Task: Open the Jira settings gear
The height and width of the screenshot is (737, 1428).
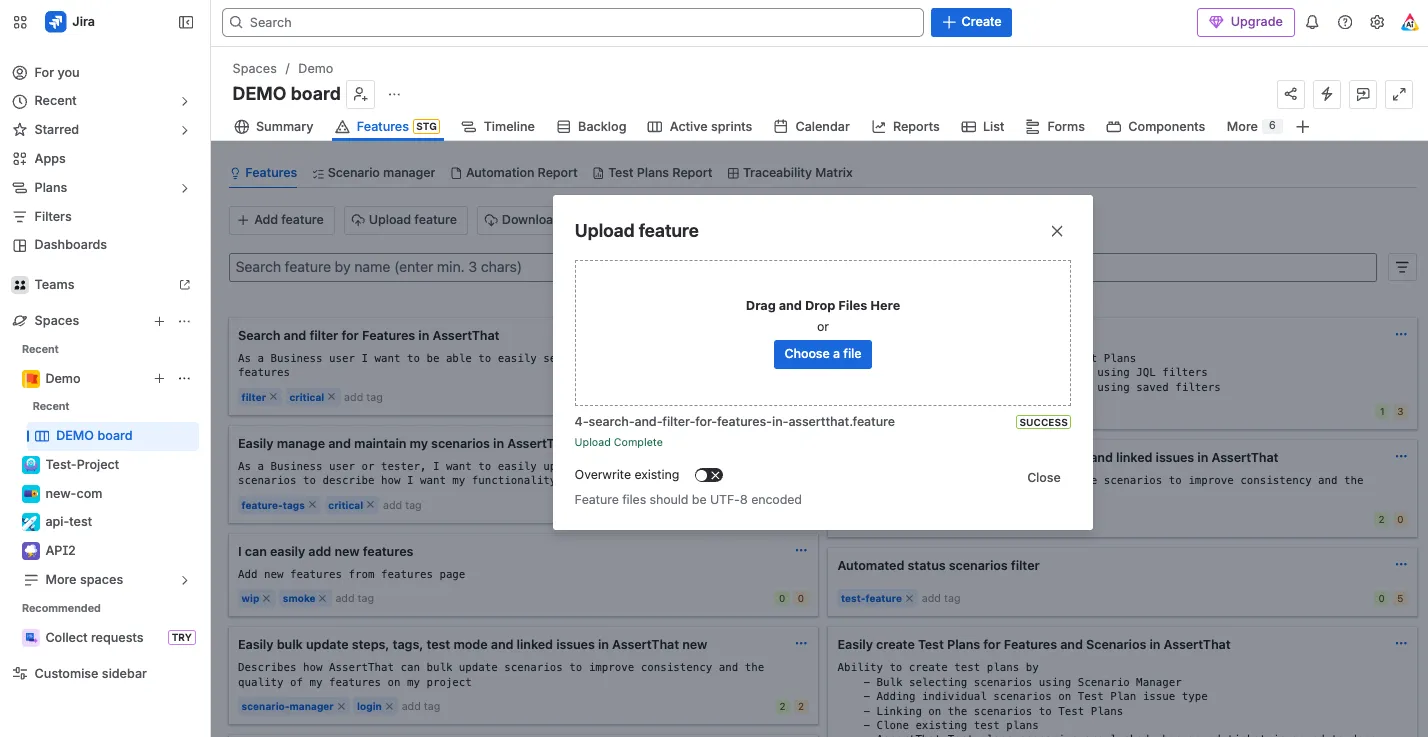Action: click(1377, 22)
